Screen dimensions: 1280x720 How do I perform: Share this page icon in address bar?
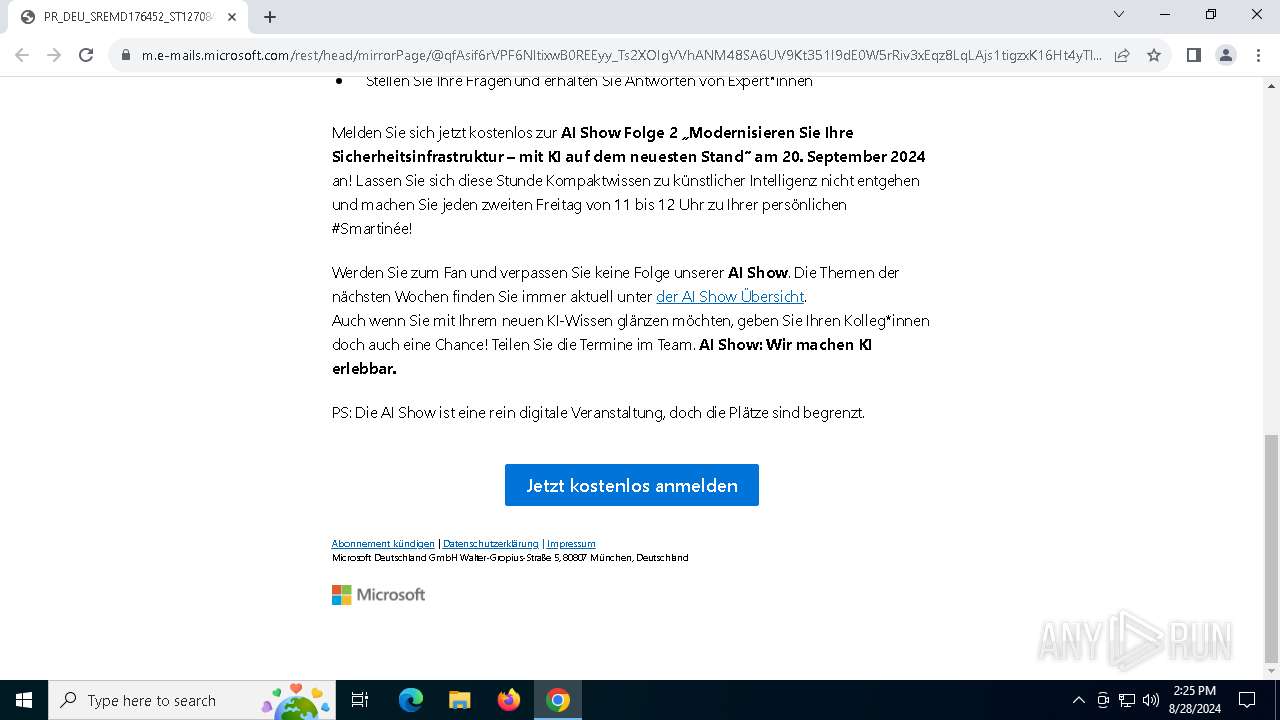pyautogui.click(x=1122, y=56)
